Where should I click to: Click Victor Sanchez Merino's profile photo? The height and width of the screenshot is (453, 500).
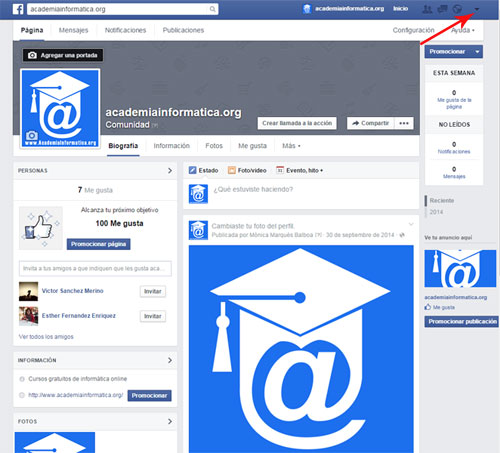pyautogui.click(x=28, y=291)
